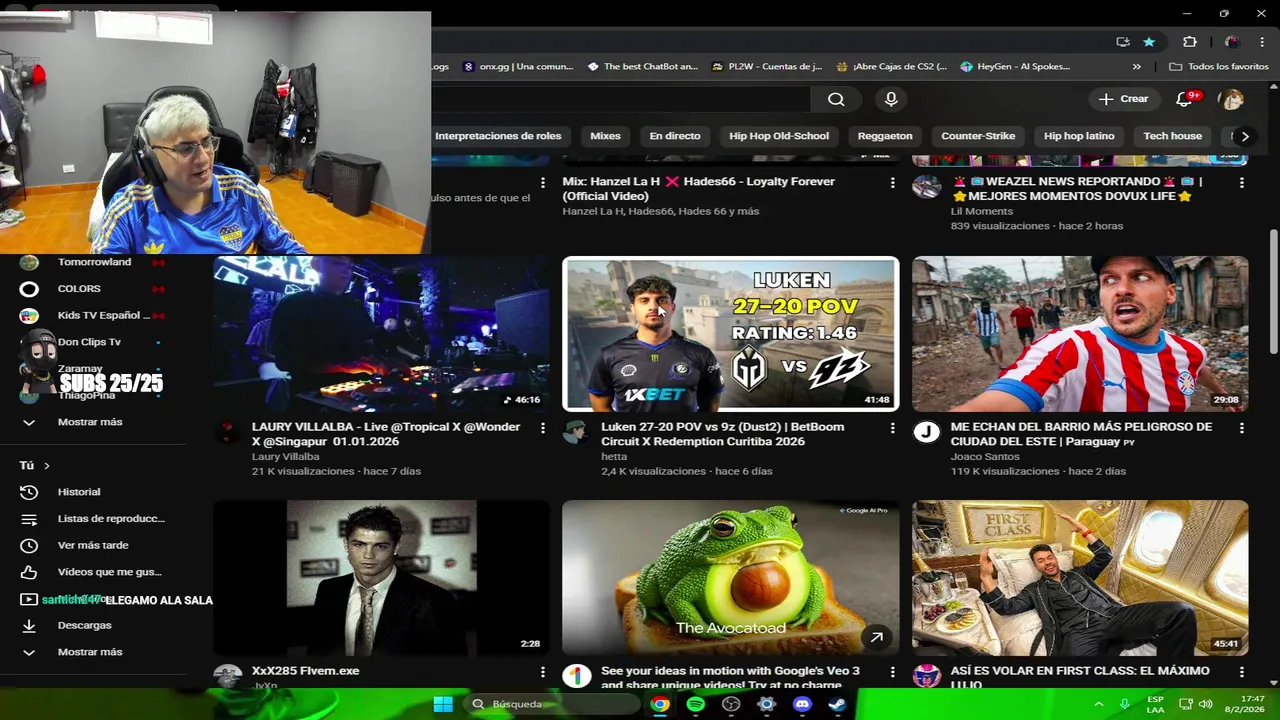Open options for XxX285 Fivem.exe video
The height and width of the screenshot is (720, 1280).
543,672
